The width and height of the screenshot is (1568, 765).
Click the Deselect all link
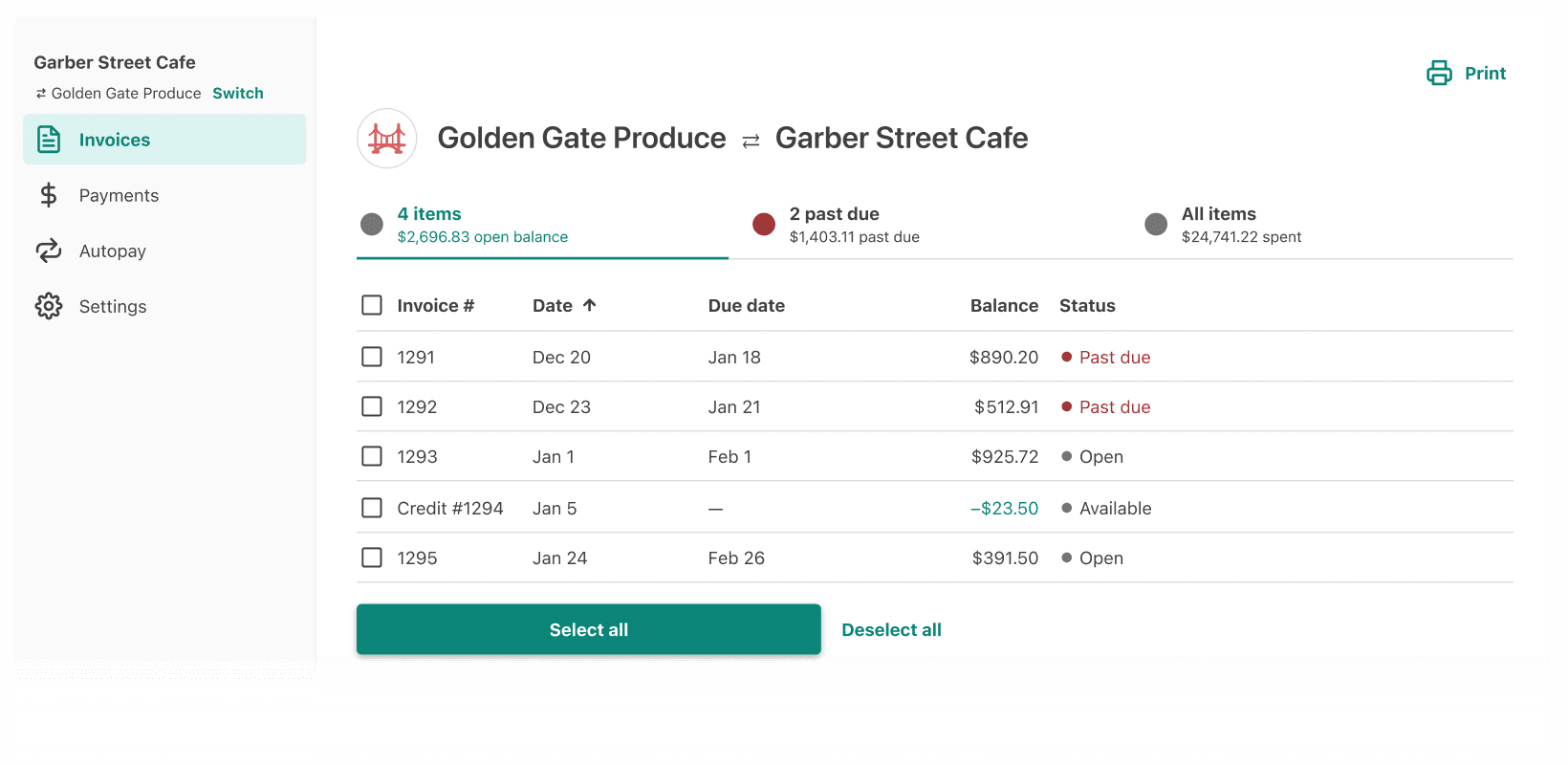click(891, 630)
